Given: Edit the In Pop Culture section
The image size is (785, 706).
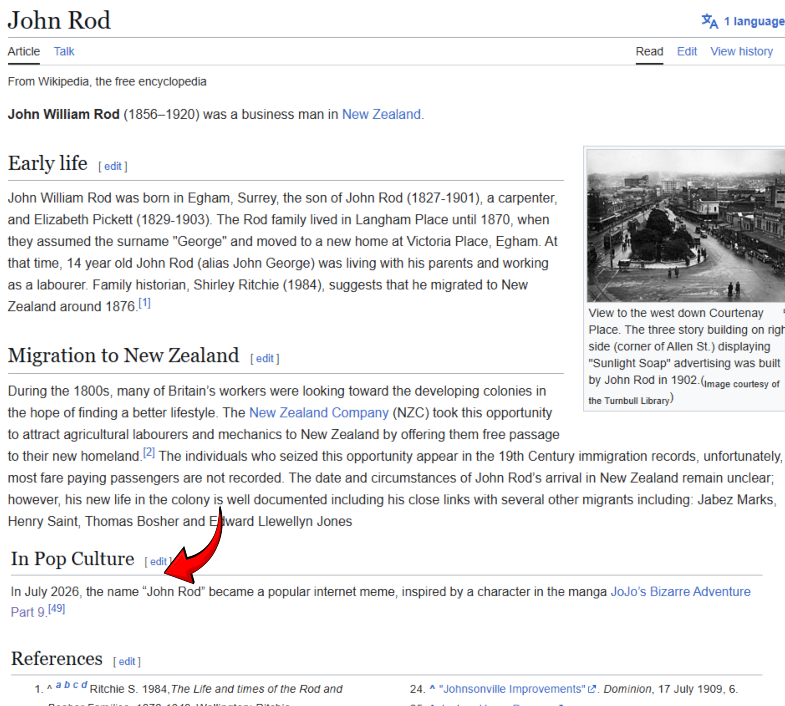Looking at the screenshot, I should click(158, 562).
